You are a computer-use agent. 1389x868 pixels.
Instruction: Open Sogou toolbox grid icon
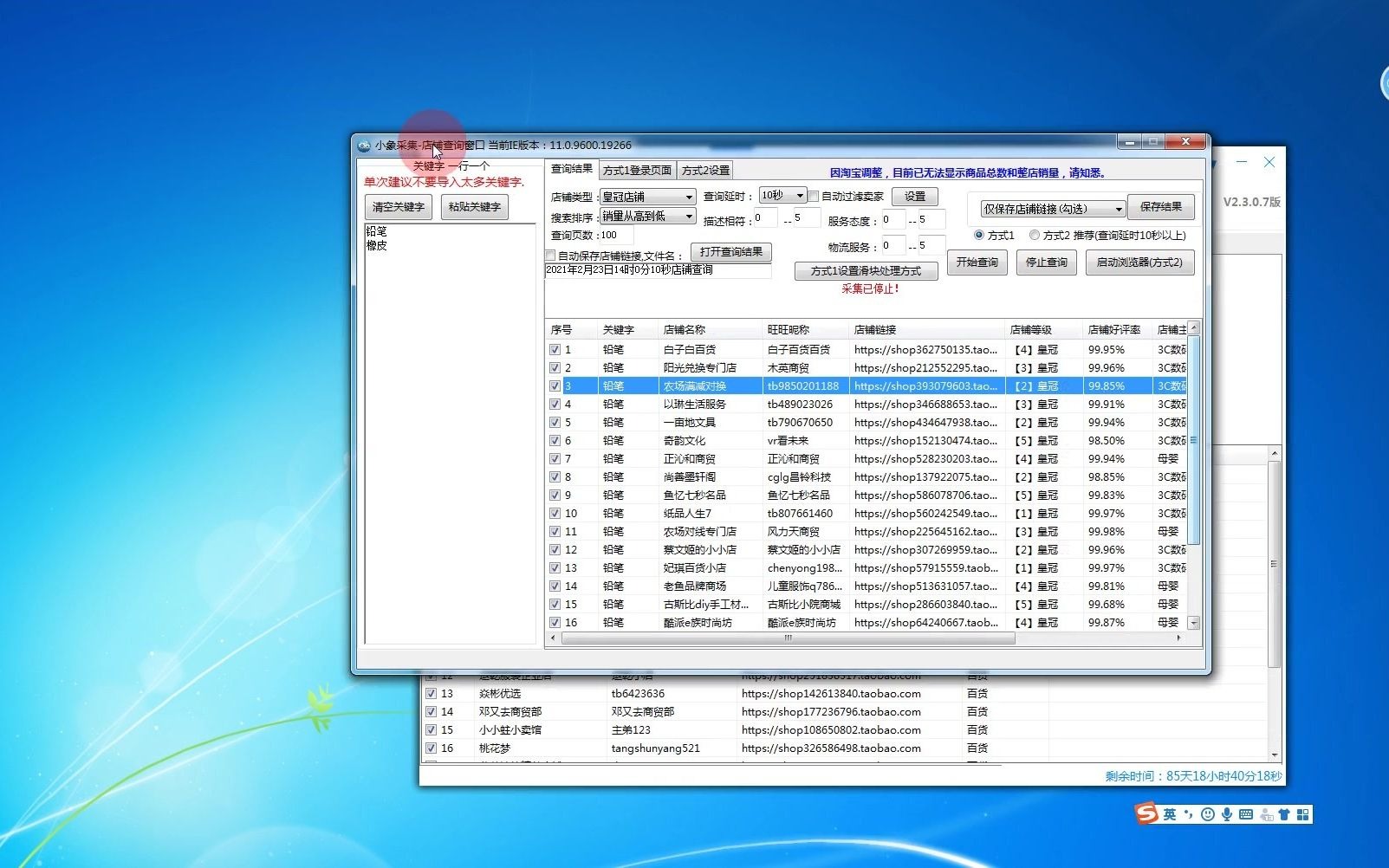click(1303, 814)
